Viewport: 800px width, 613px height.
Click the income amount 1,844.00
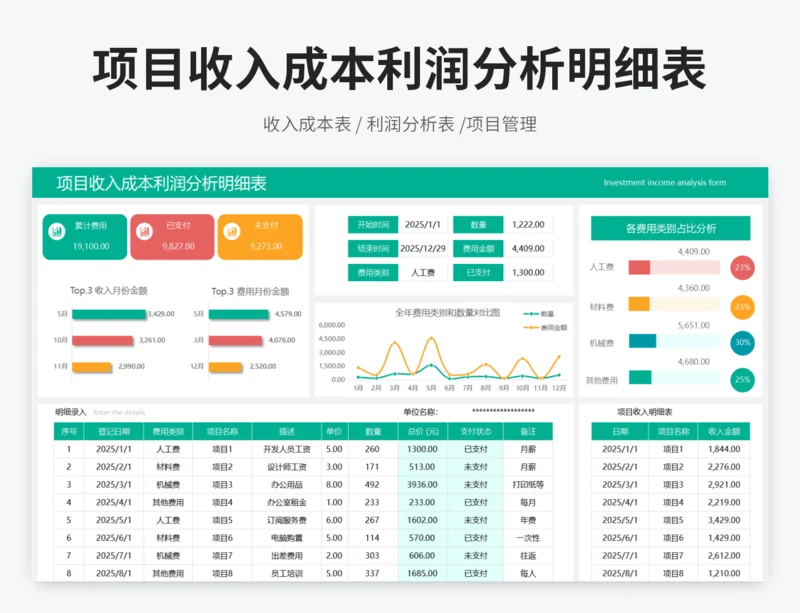coord(724,449)
